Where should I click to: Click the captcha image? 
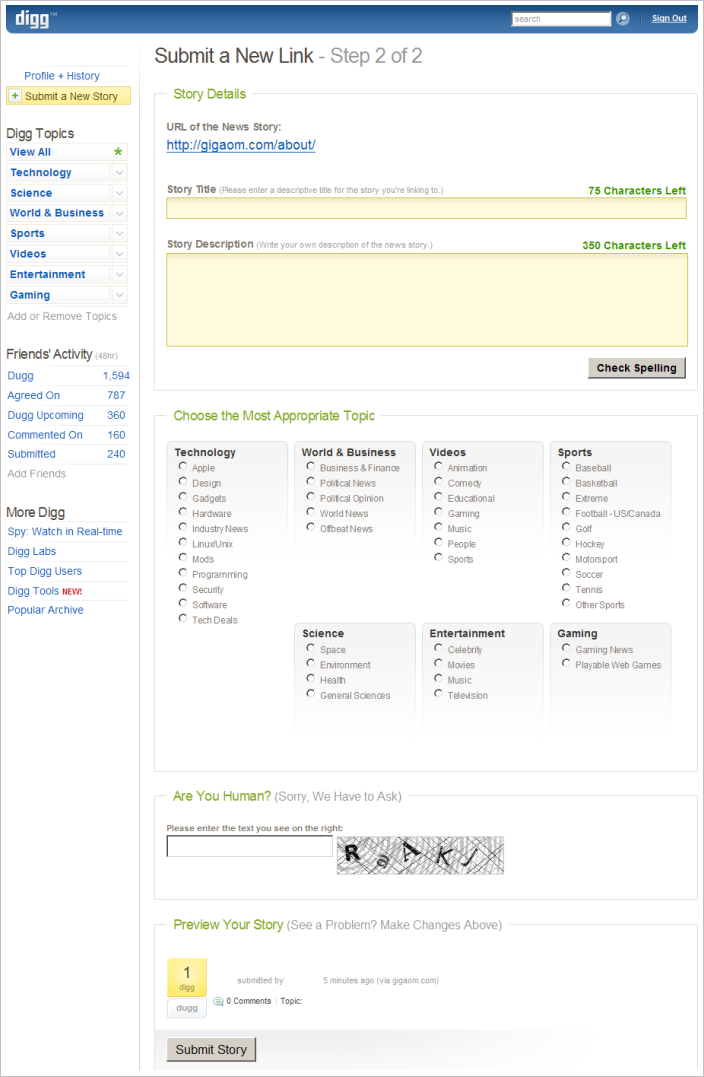click(420, 855)
